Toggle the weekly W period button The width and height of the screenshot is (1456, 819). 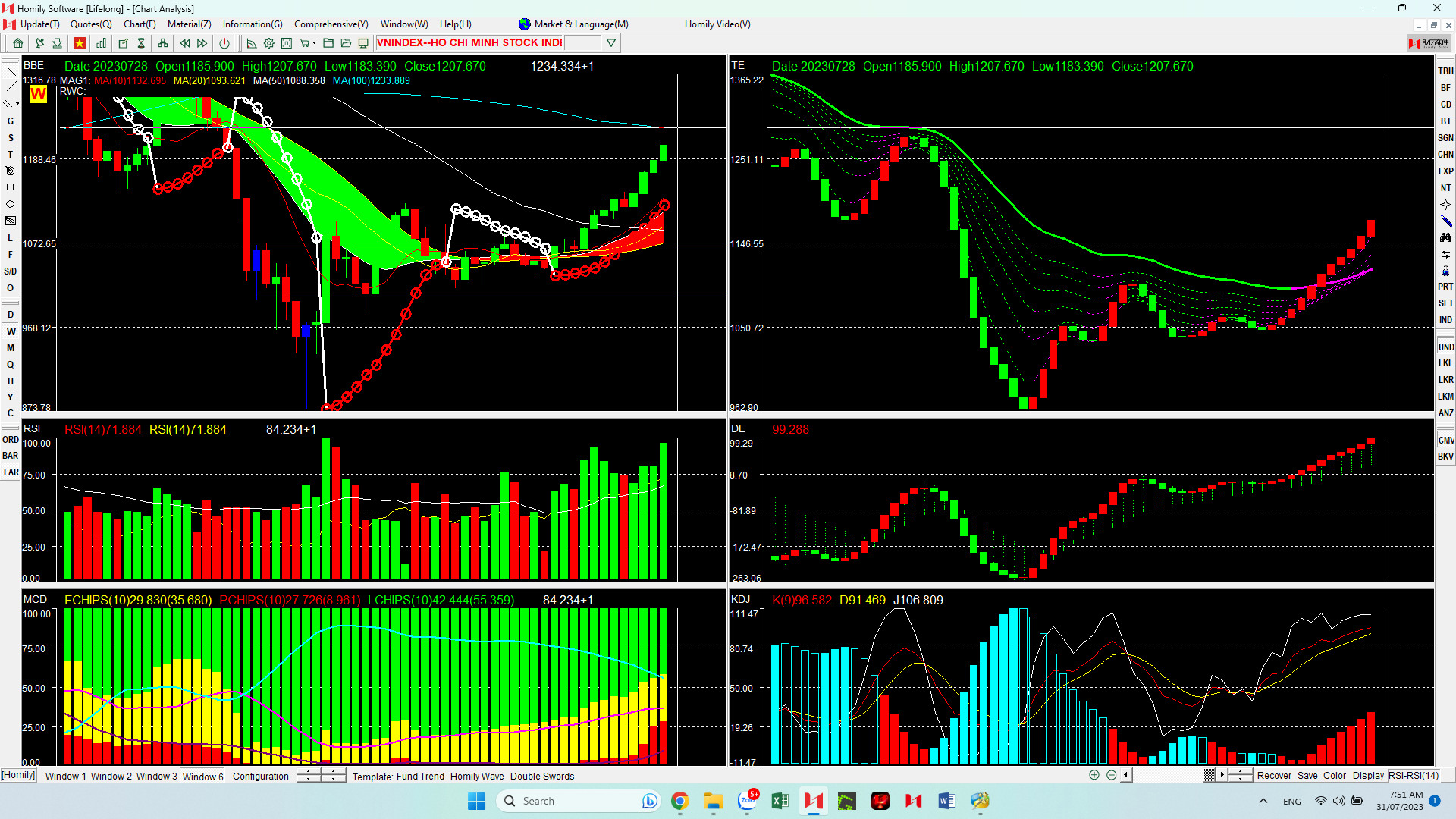11,331
